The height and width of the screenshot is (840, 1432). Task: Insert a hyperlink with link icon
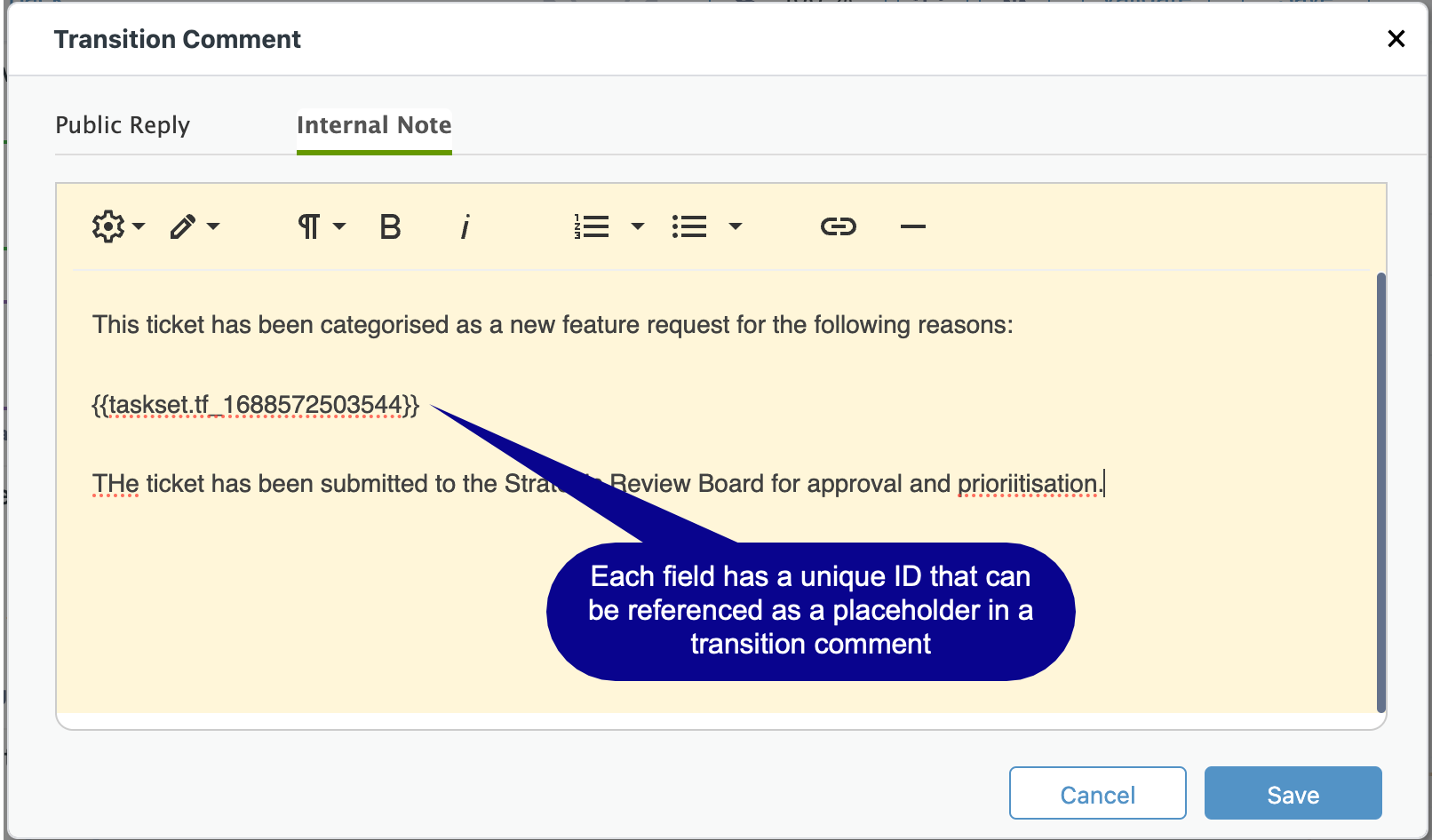[838, 226]
